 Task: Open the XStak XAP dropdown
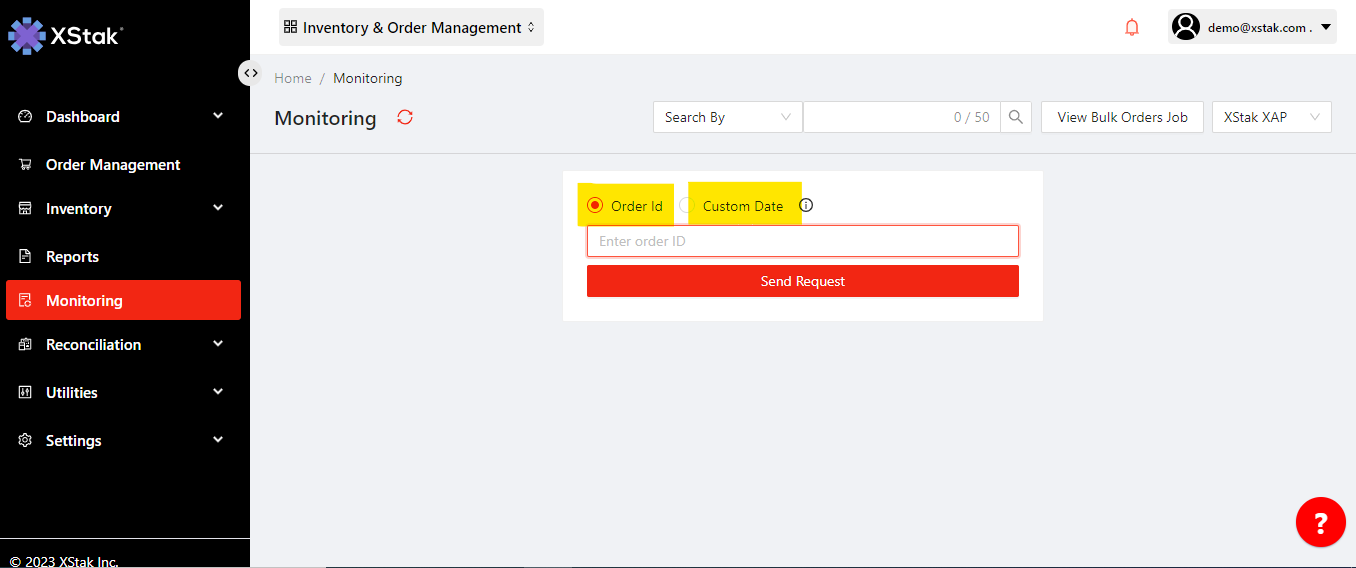[x=1271, y=117]
